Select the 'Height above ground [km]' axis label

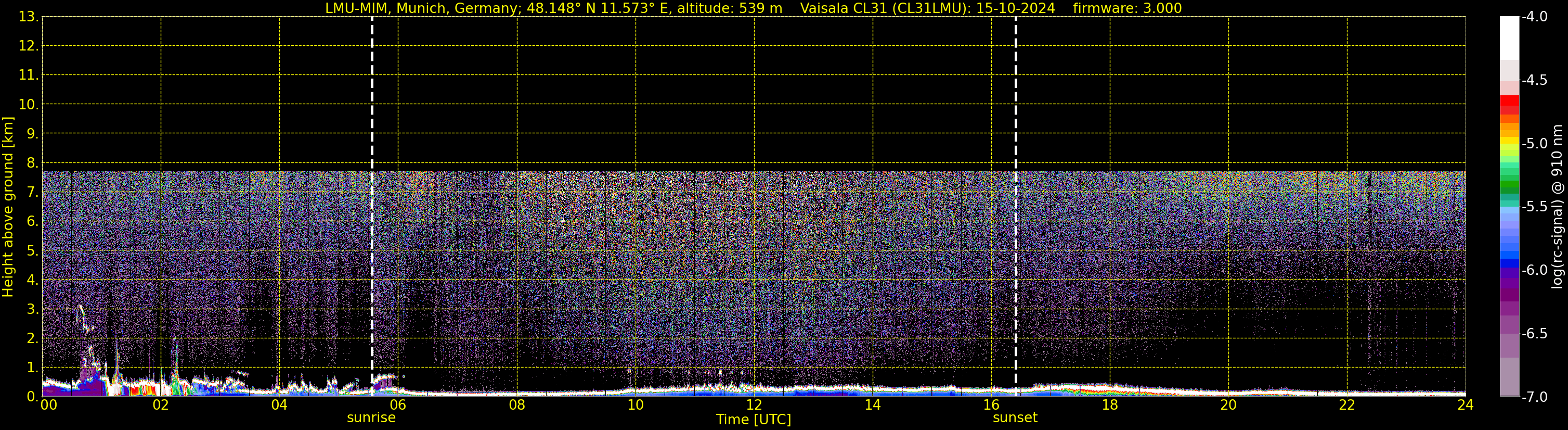[x=8, y=207]
